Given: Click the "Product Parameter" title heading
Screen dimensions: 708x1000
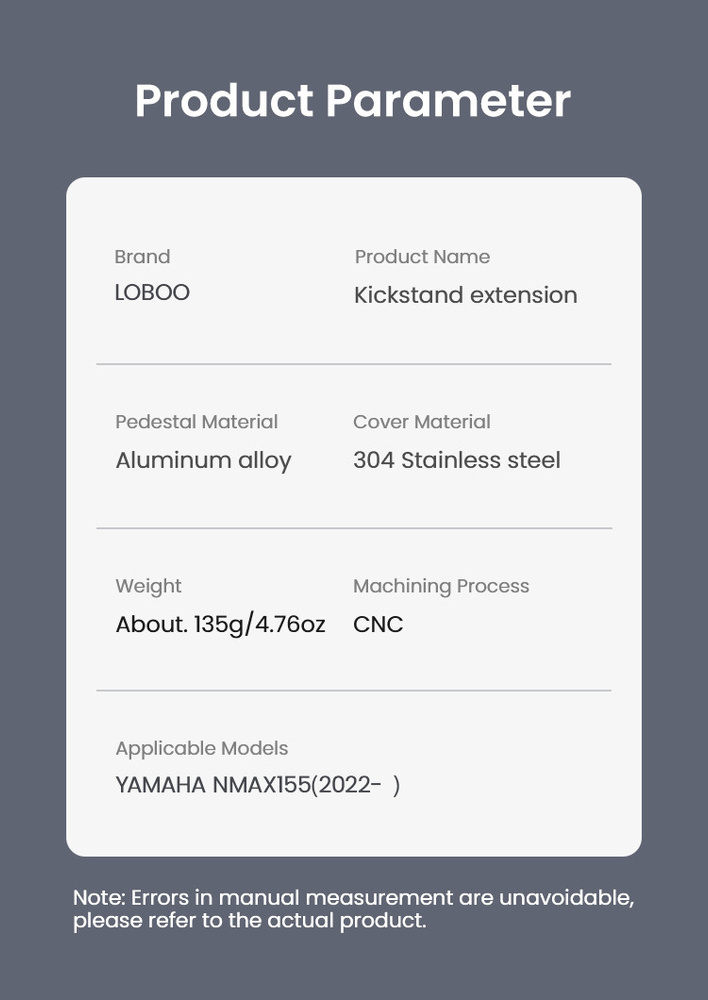Looking at the screenshot, I should [x=353, y=101].
